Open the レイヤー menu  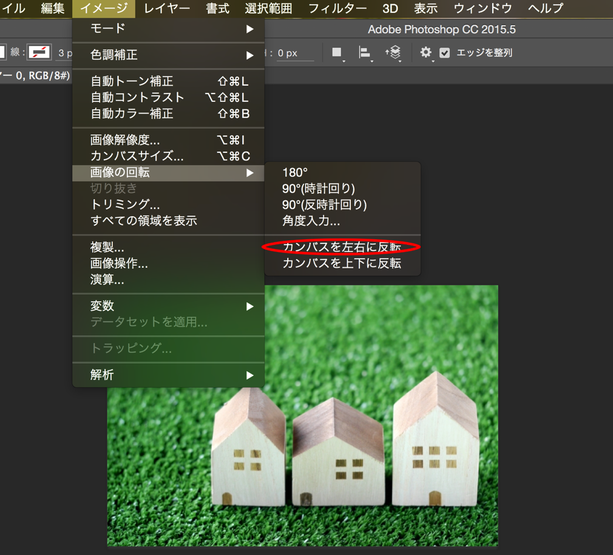[167, 9]
